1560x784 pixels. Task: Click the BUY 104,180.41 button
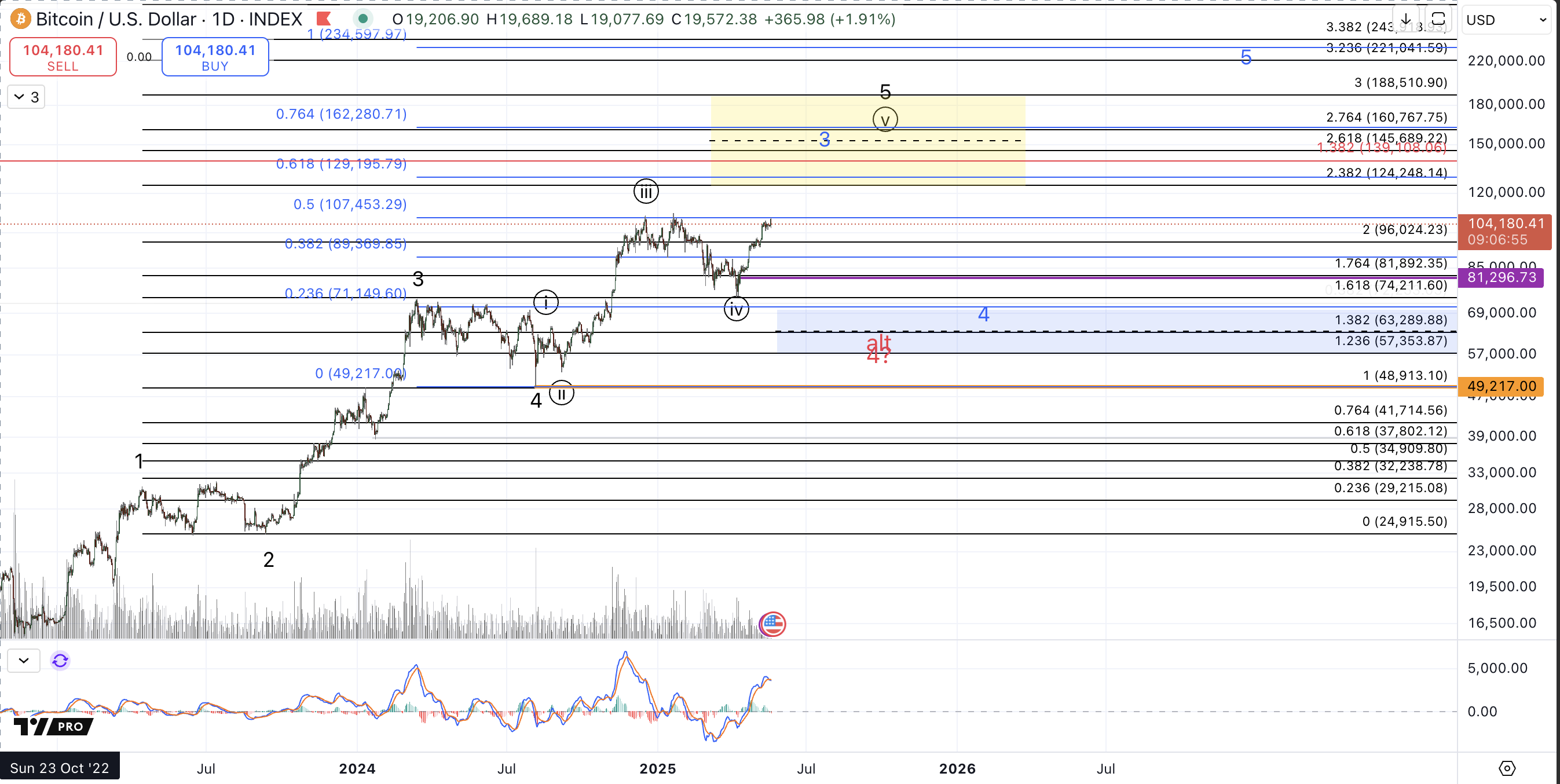215,57
